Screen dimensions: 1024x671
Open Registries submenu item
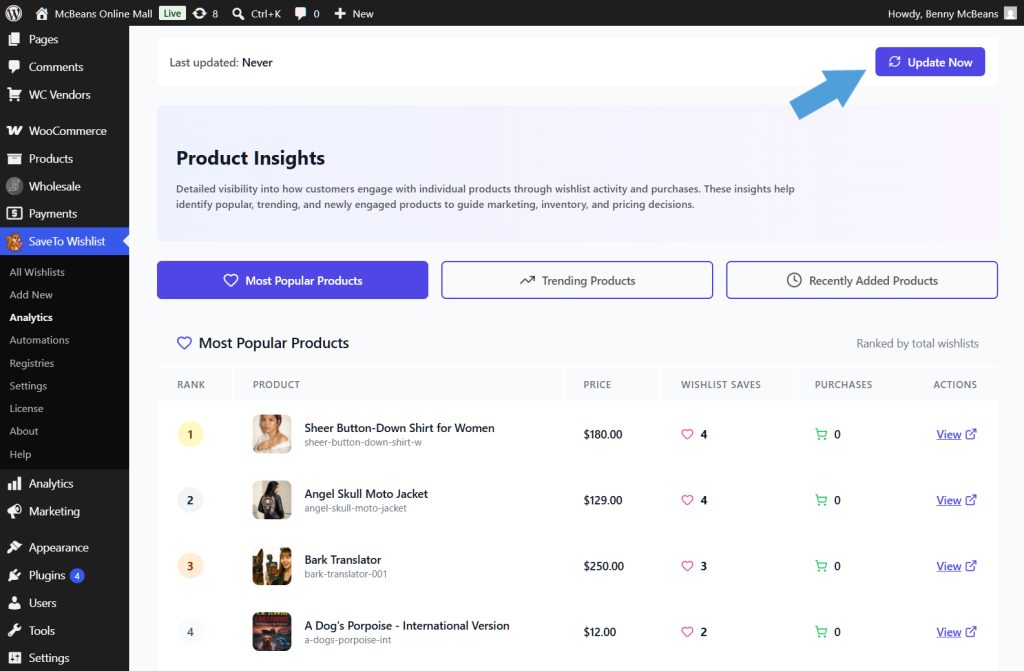pyautogui.click(x=31, y=363)
